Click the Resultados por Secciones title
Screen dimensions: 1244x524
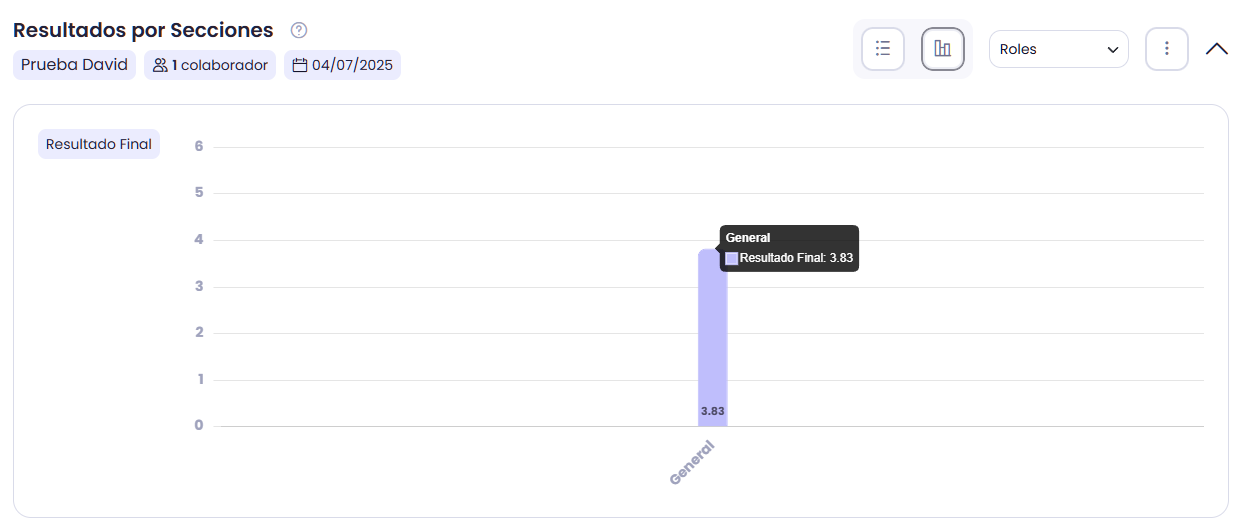(143, 30)
